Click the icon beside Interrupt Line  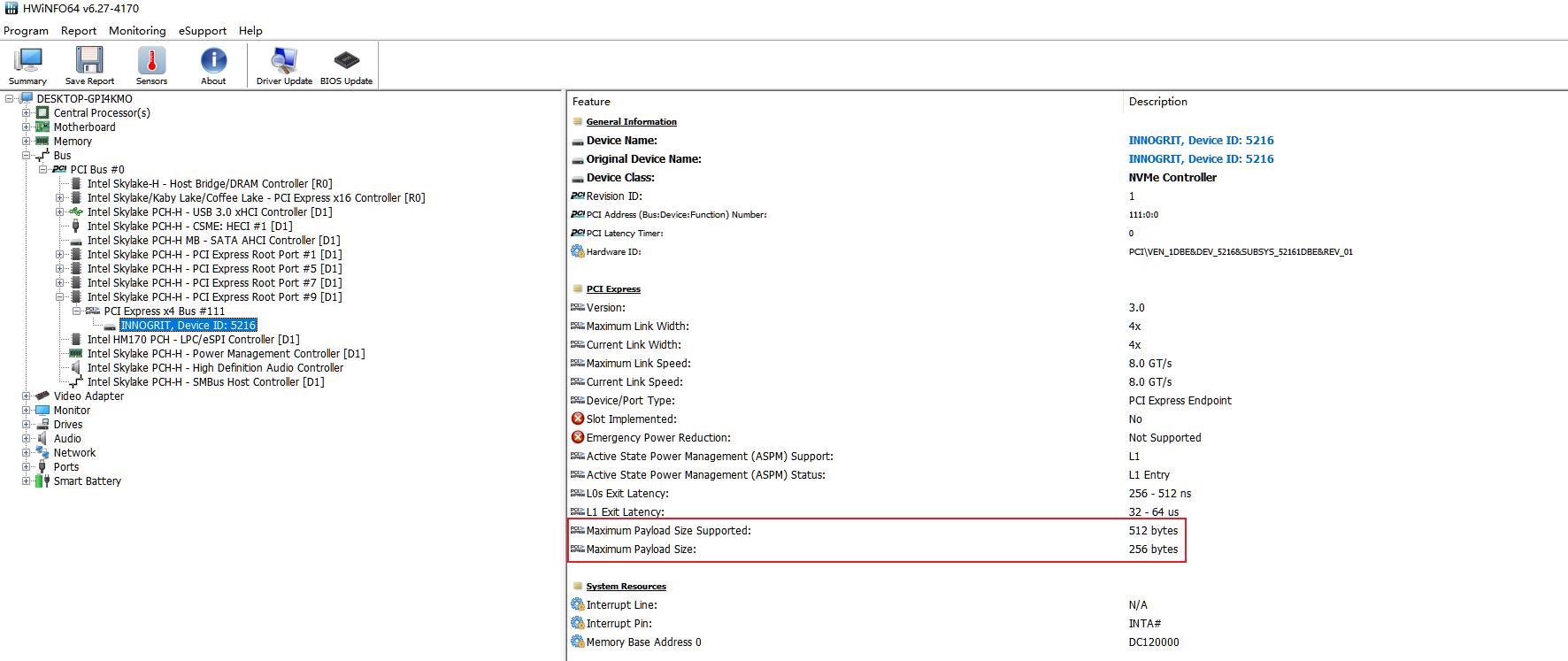tap(578, 605)
